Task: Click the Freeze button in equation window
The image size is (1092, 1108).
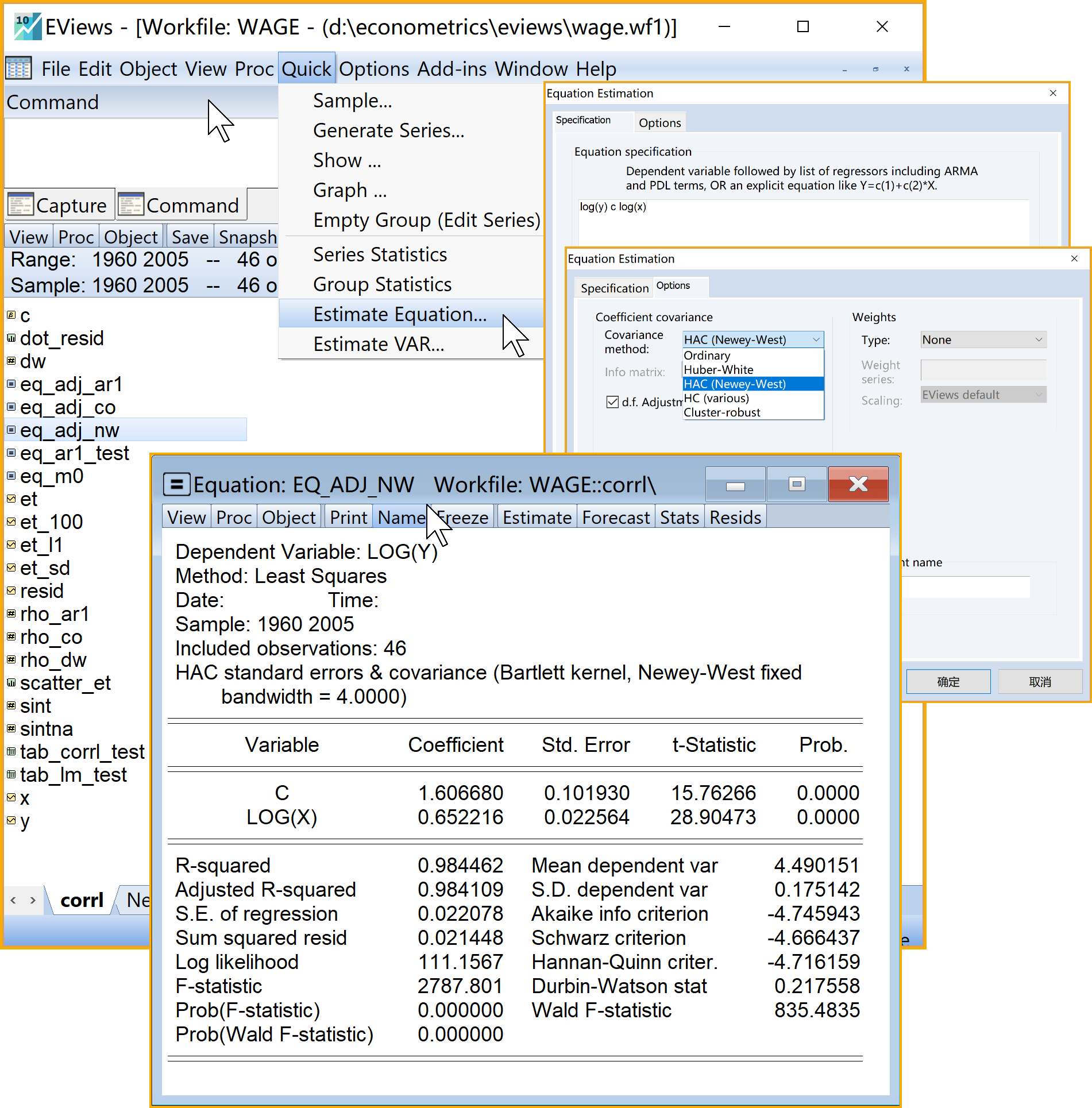Action: [463, 518]
